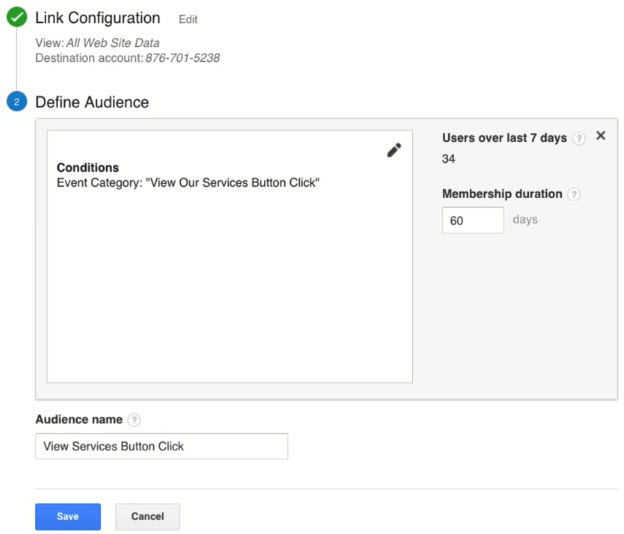Click the All Web Site Data view text
Screen dimensions: 624x534
point(113,43)
